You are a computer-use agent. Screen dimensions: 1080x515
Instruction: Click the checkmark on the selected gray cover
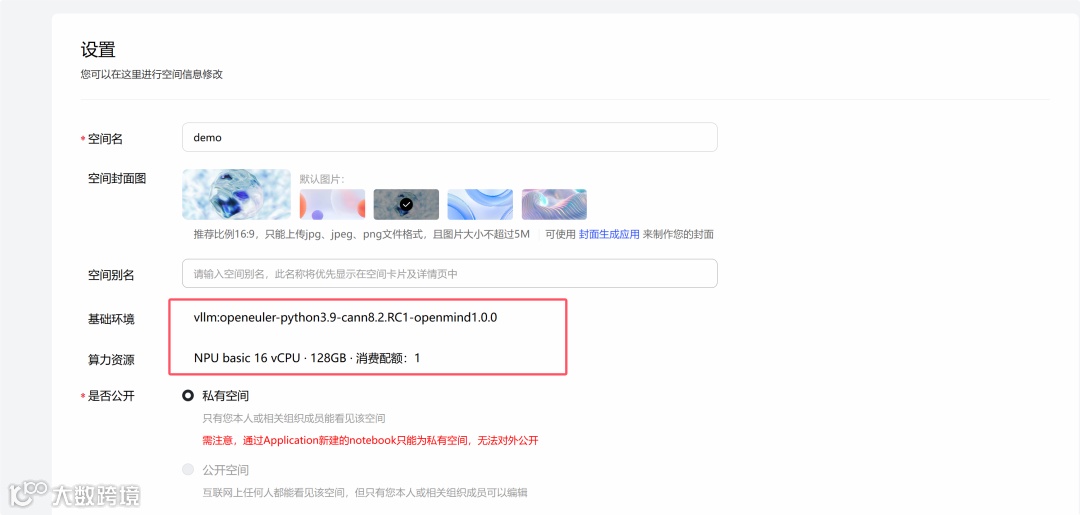tap(406, 204)
